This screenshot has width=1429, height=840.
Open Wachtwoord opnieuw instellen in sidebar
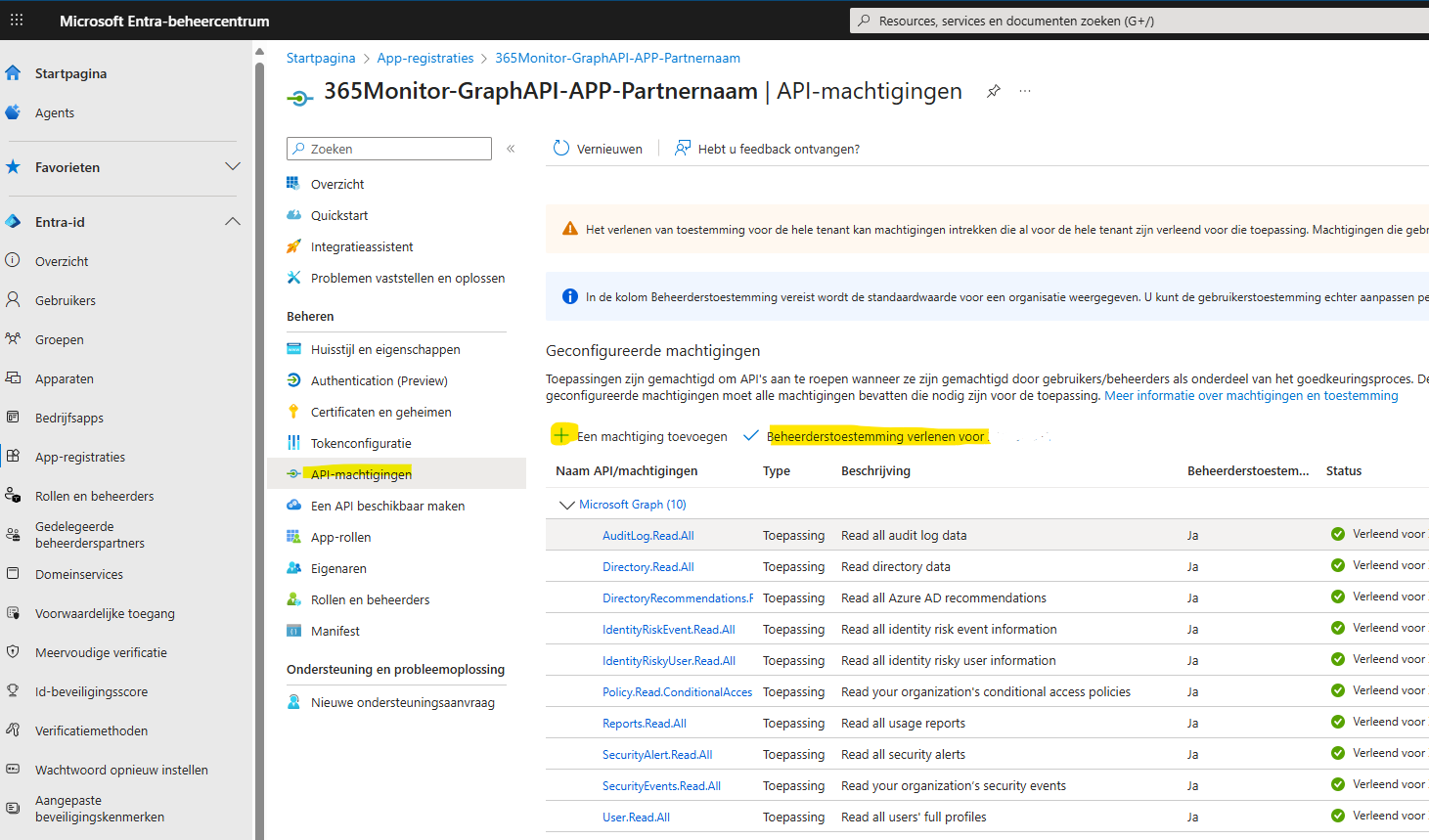[x=122, y=770]
